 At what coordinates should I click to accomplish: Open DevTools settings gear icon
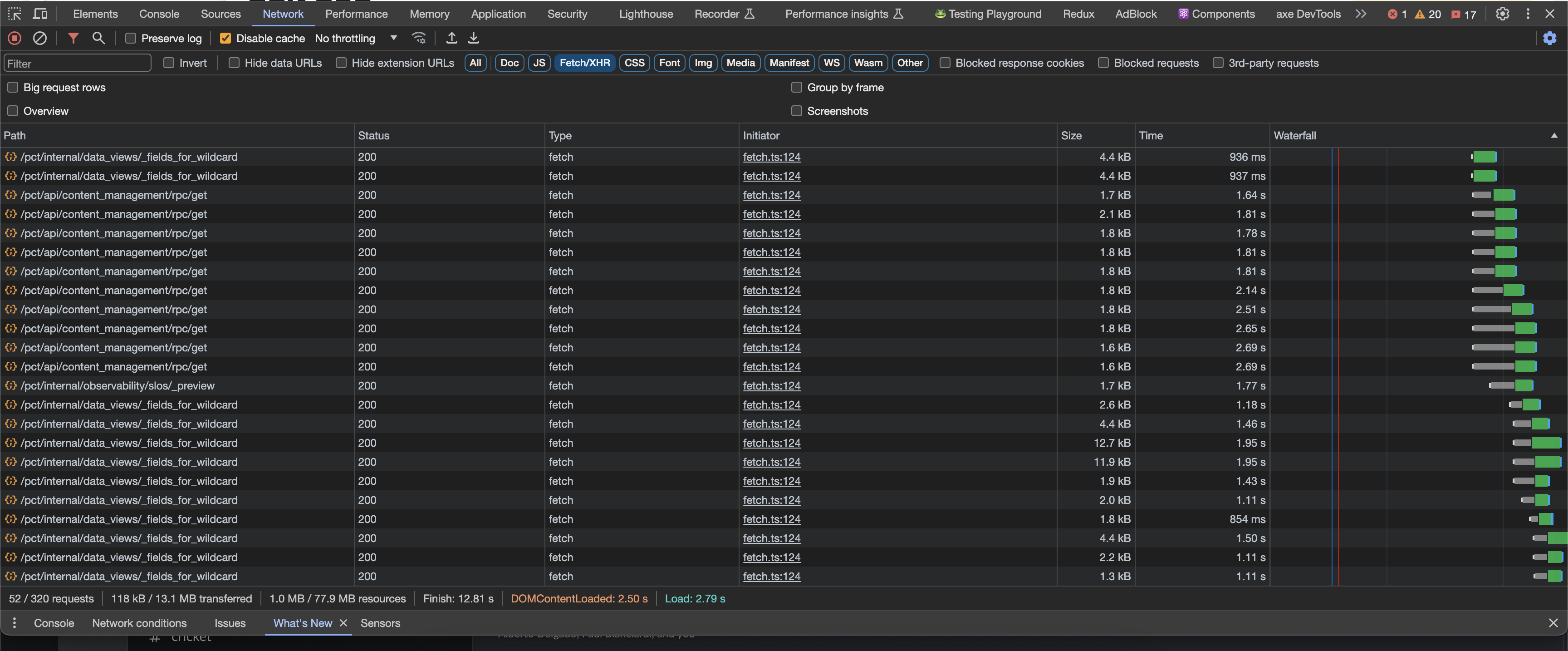pyautogui.click(x=1502, y=14)
